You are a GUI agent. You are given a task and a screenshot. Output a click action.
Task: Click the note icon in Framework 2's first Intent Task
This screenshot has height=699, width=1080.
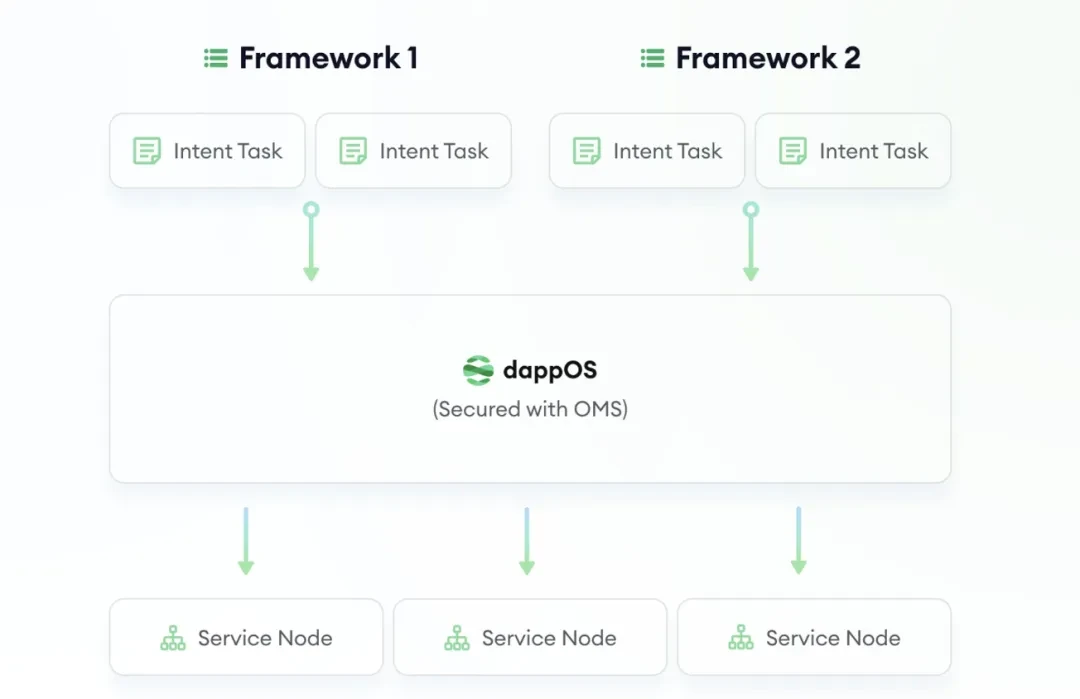[x=586, y=151]
